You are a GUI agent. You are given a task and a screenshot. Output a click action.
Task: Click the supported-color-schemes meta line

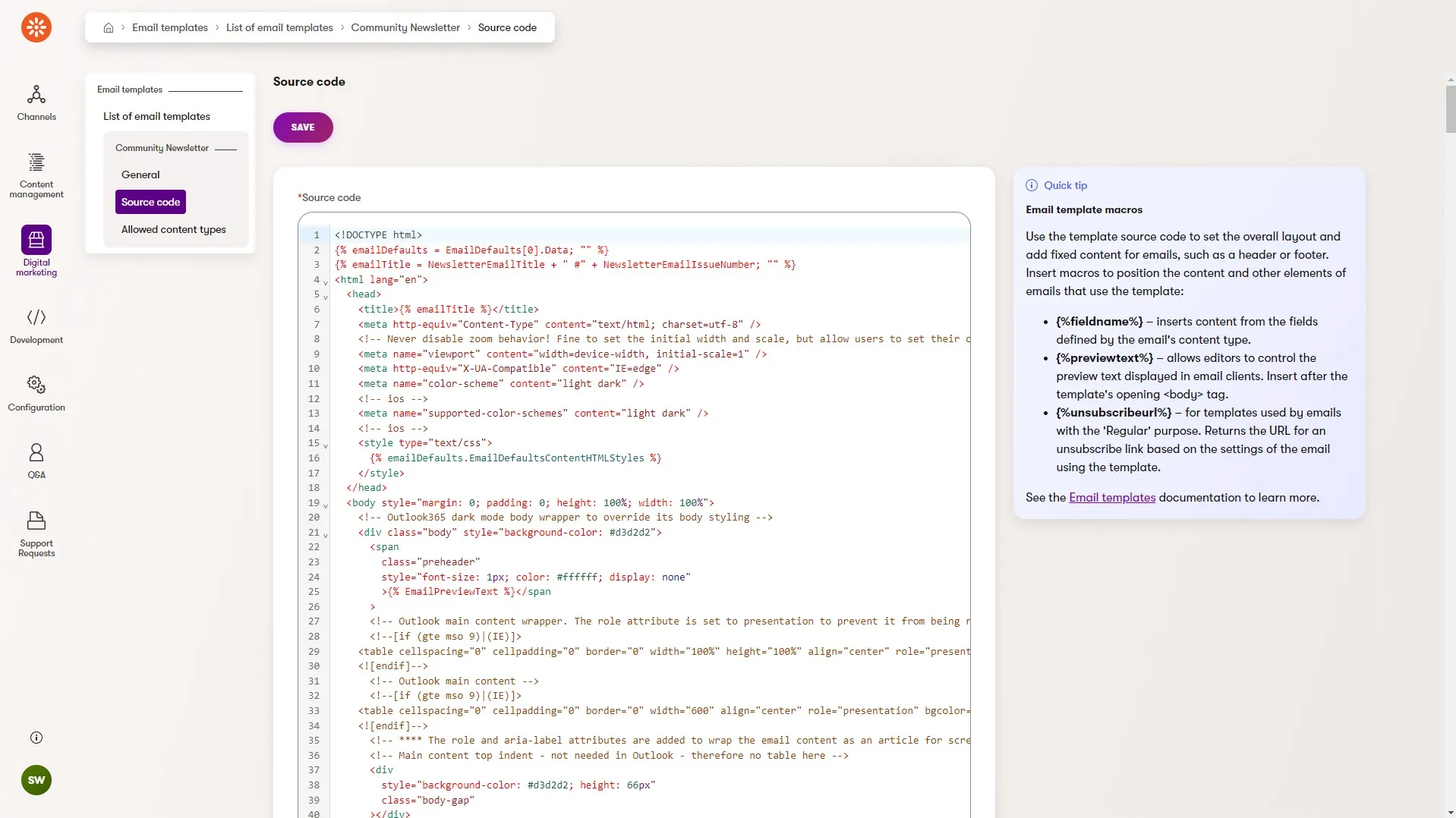tap(533, 414)
